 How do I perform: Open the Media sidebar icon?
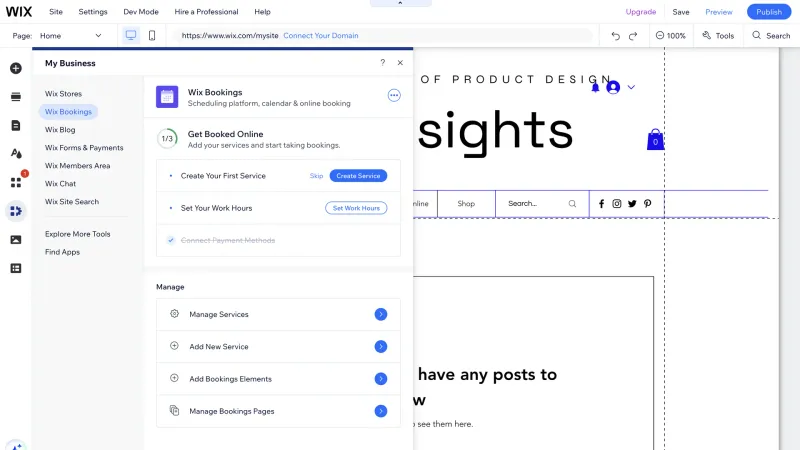(16, 240)
